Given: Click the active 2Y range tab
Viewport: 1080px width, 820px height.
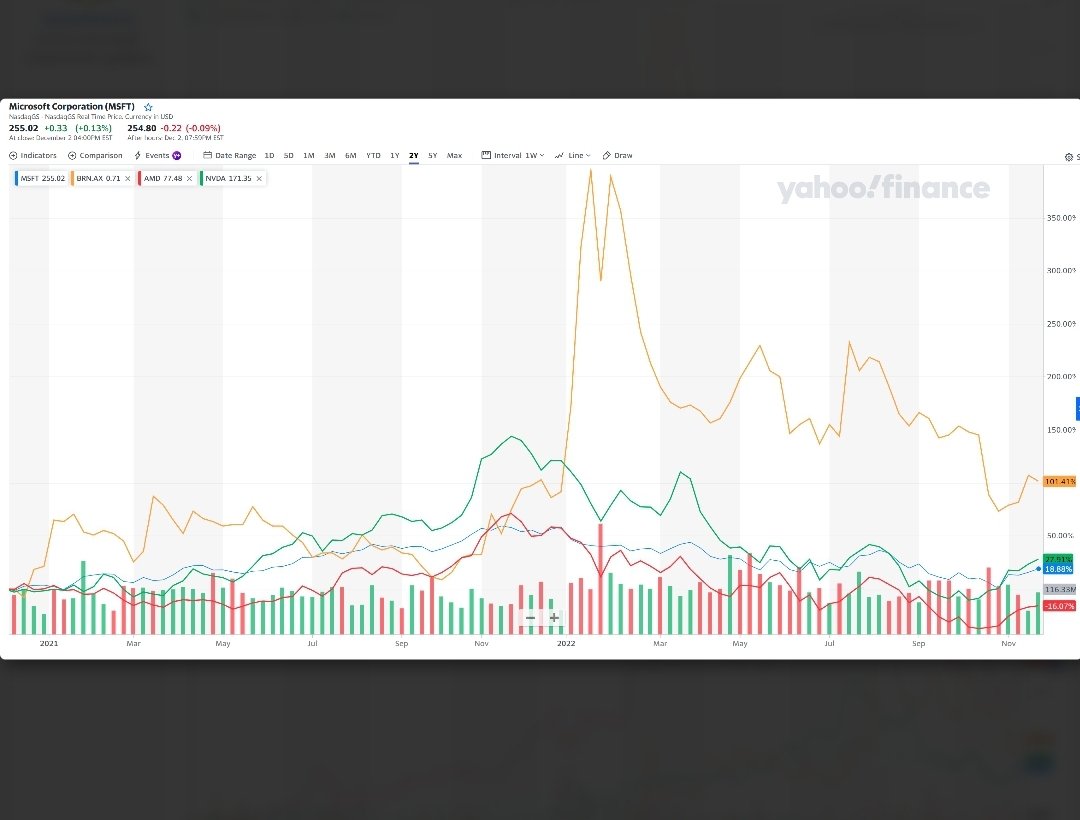Looking at the screenshot, I should (x=413, y=156).
